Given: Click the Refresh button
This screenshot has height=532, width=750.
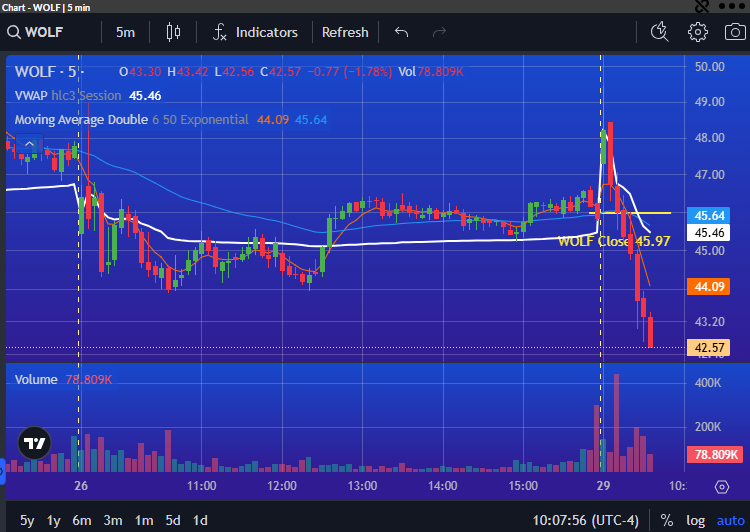Looking at the screenshot, I should click(345, 33).
